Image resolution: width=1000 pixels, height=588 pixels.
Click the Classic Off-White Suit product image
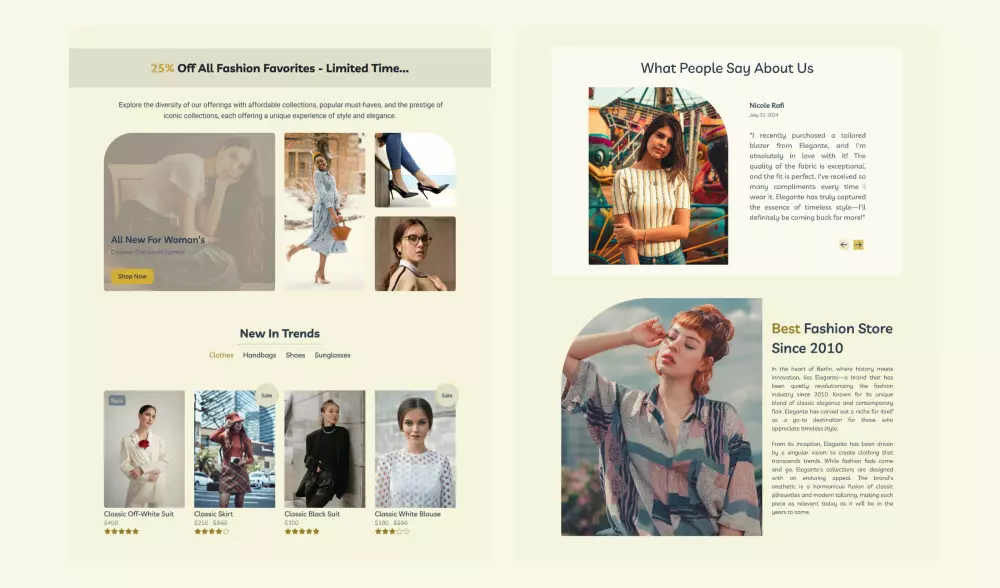point(144,449)
